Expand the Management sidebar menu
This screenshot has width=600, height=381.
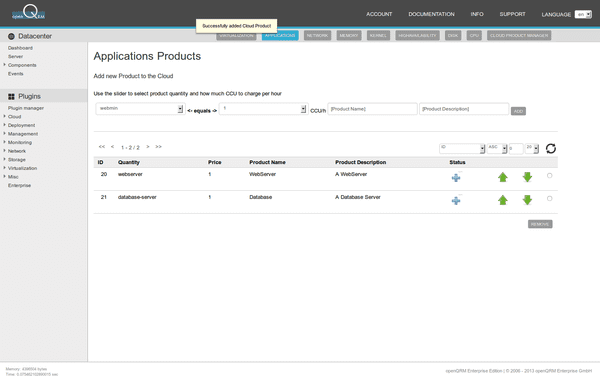pos(23,134)
